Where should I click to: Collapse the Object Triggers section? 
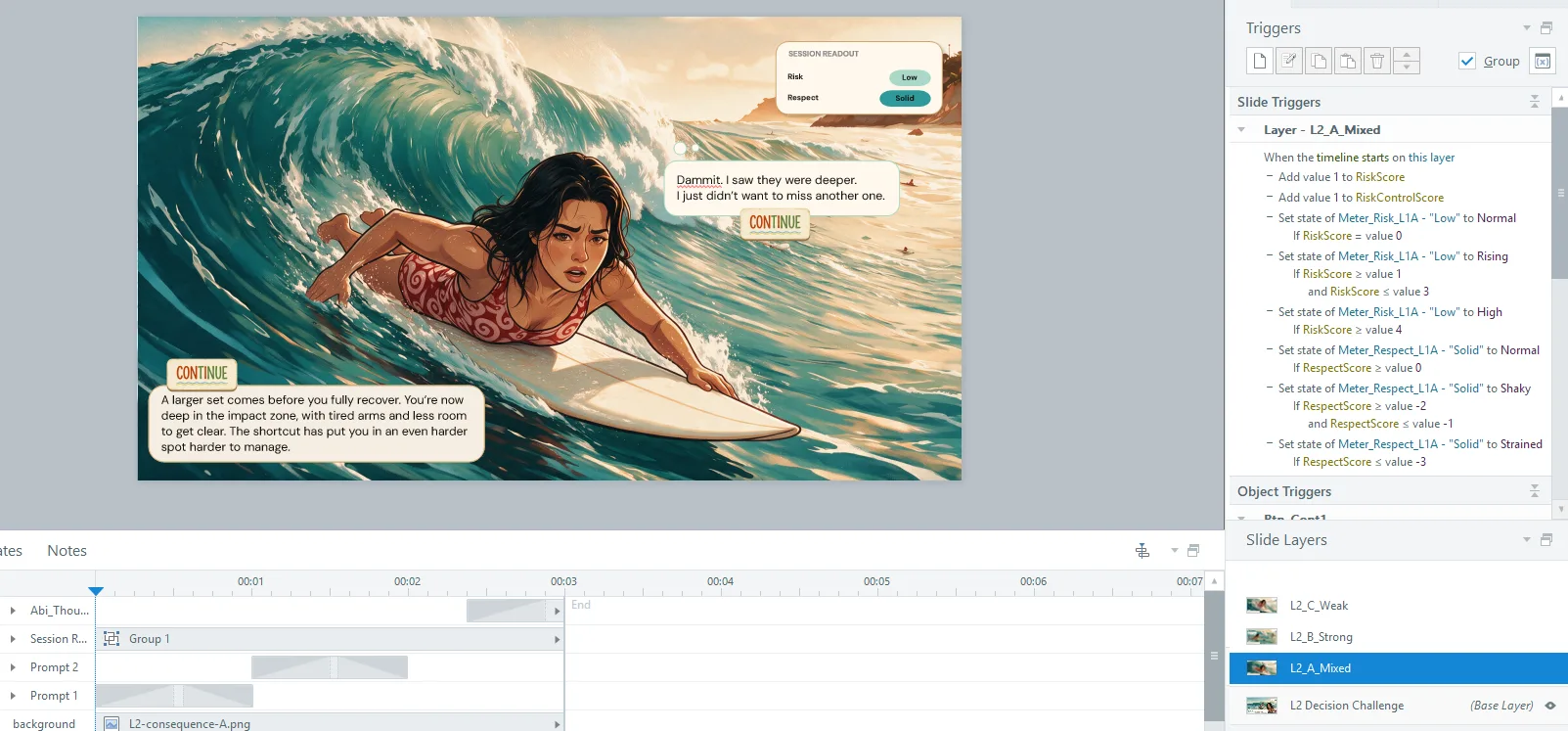tap(1535, 491)
